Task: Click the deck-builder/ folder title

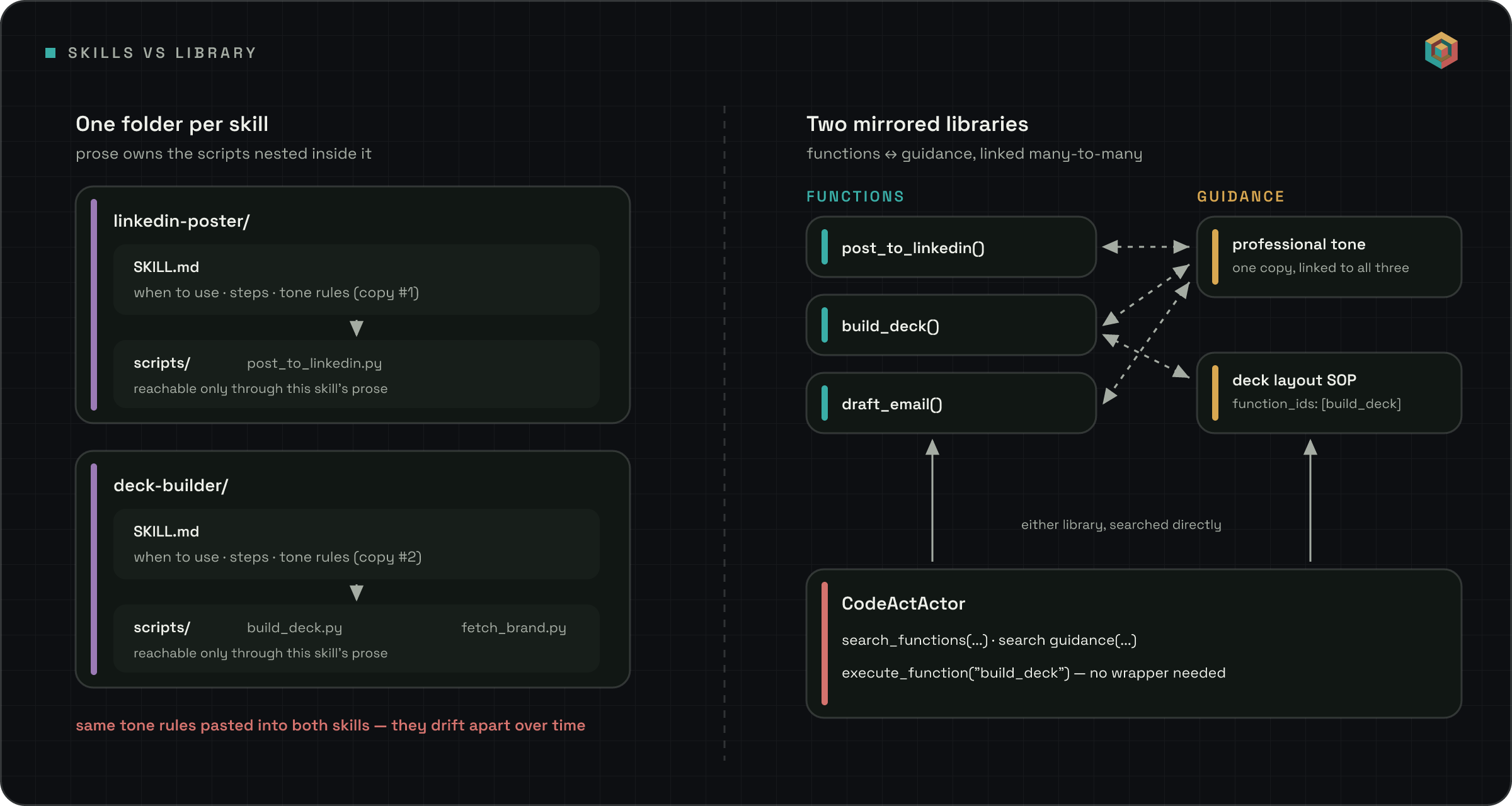Action: tap(171, 485)
